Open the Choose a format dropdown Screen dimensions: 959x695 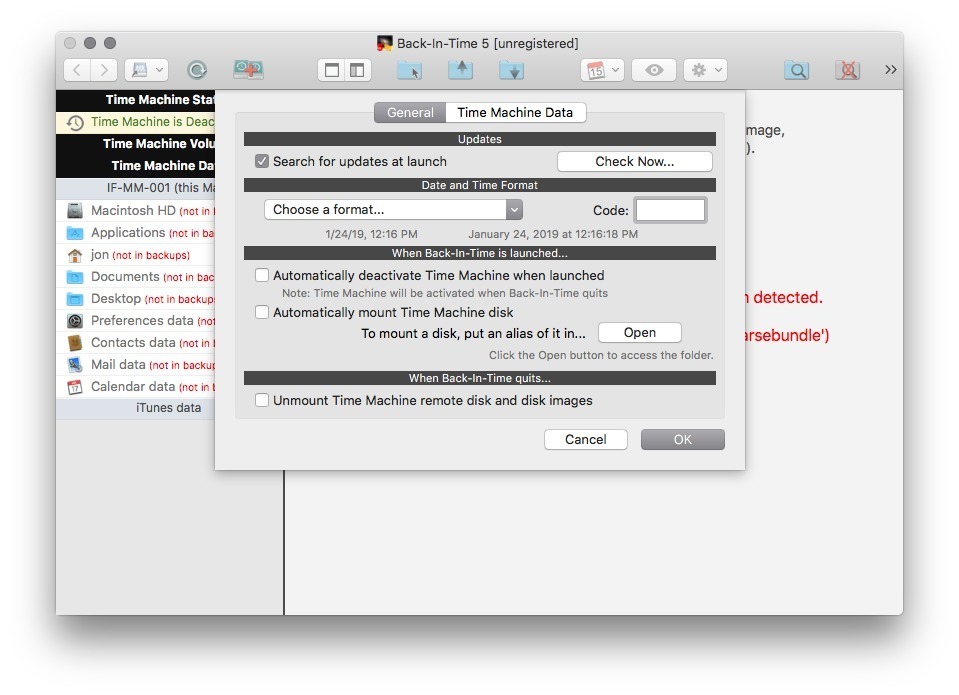[x=393, y=210]
